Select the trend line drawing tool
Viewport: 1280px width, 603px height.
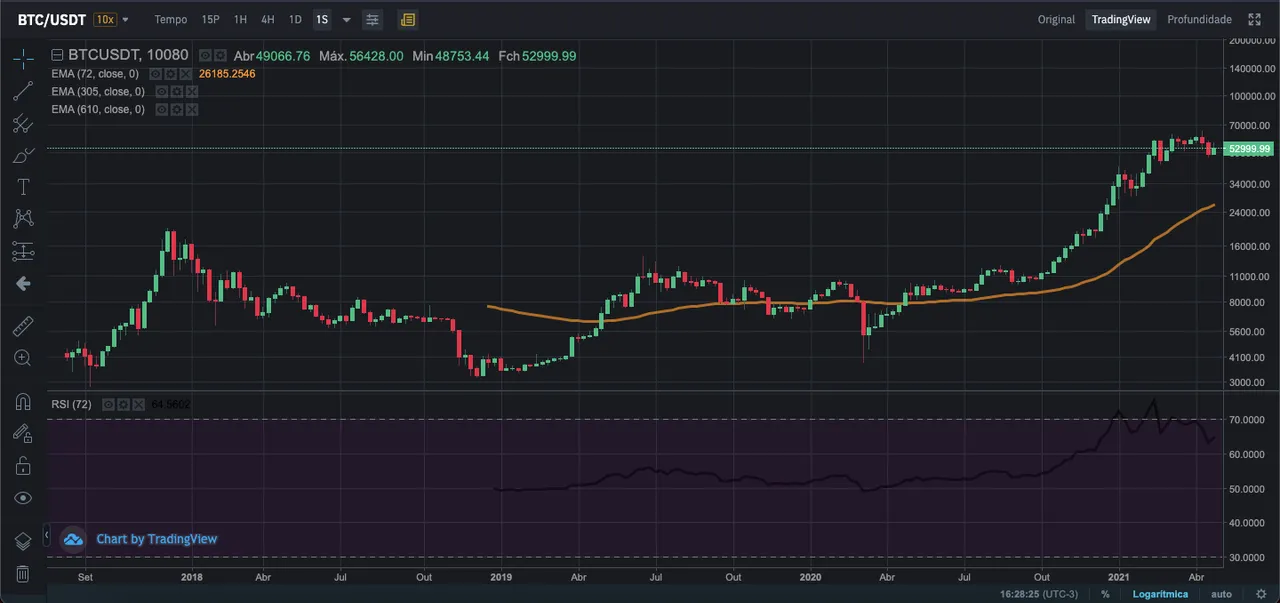(23, 91)
